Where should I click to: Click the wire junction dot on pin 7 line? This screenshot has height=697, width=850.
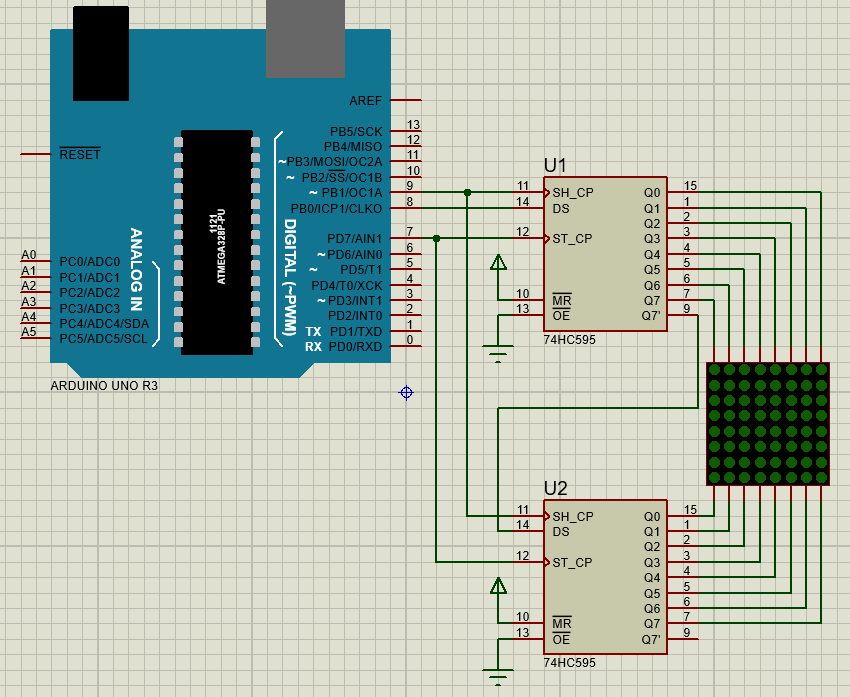pos(436,238)
